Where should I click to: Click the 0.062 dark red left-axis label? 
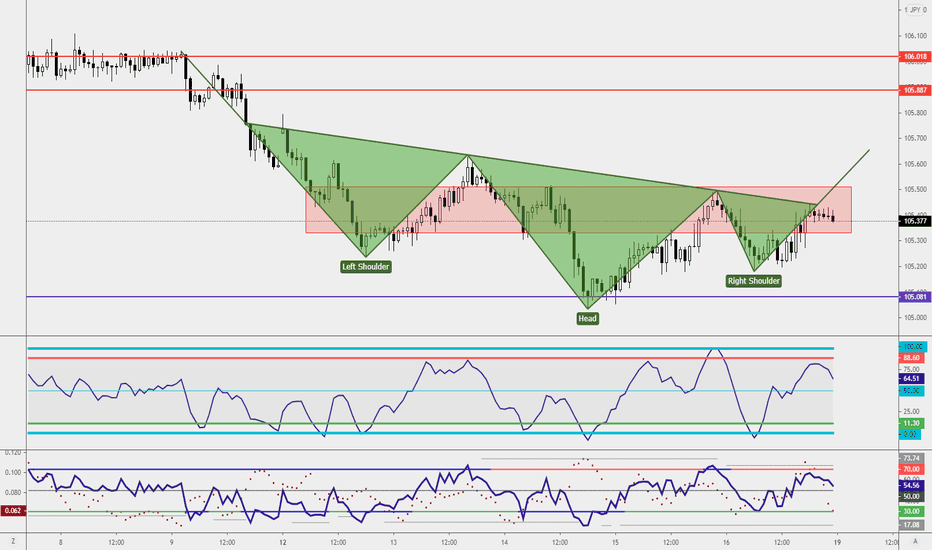pos(13,510)
